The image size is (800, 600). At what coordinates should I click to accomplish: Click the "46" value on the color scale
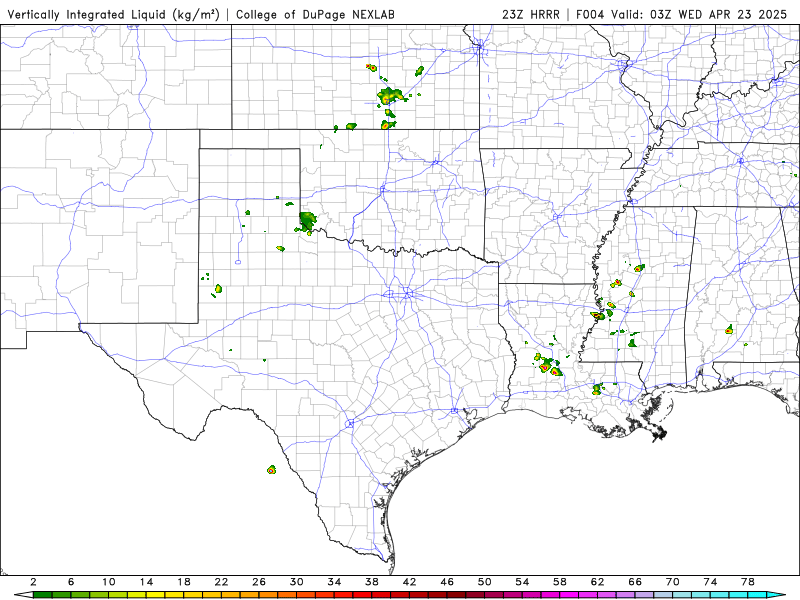[447, 582]
